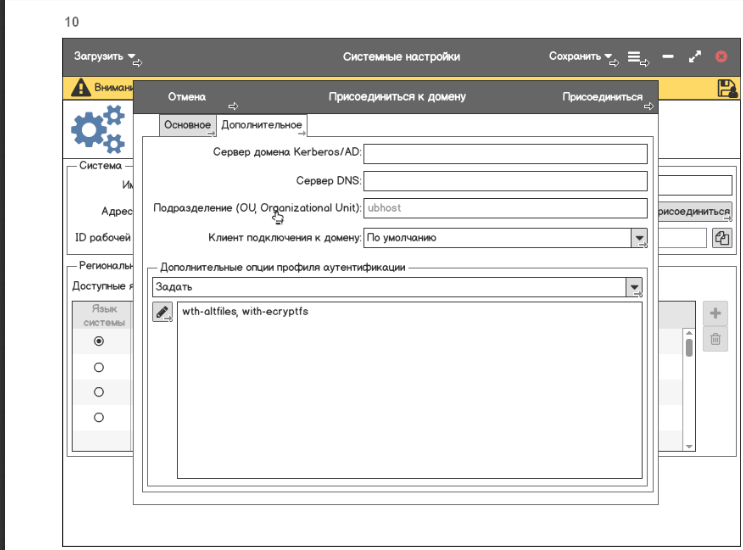Switch to the 'Основное' tab
Image resolution: width=743 pixels, height=550 pixels.
click(188, 125)
